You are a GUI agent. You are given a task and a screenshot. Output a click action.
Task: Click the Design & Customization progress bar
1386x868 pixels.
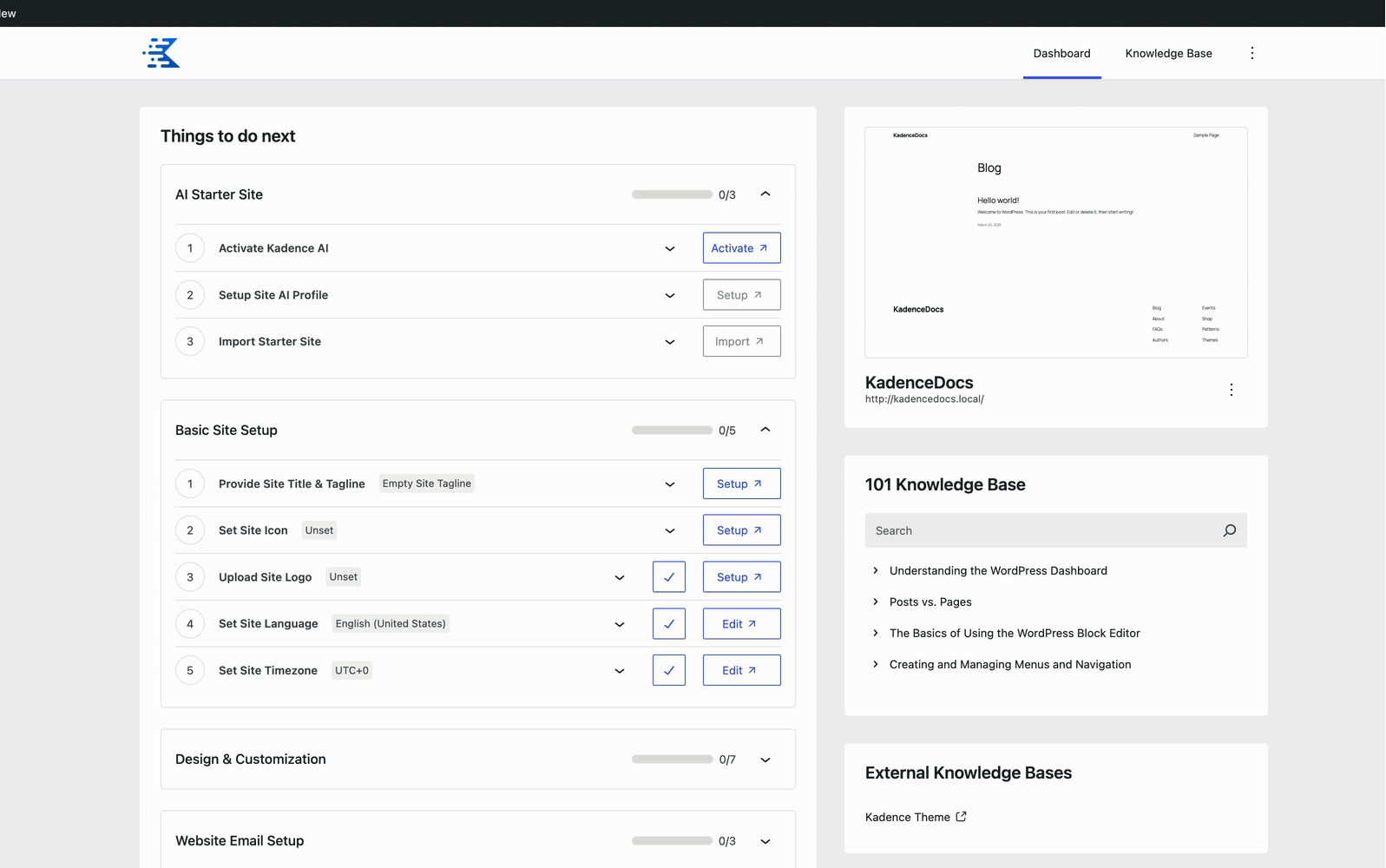click(x=673, y=759)
